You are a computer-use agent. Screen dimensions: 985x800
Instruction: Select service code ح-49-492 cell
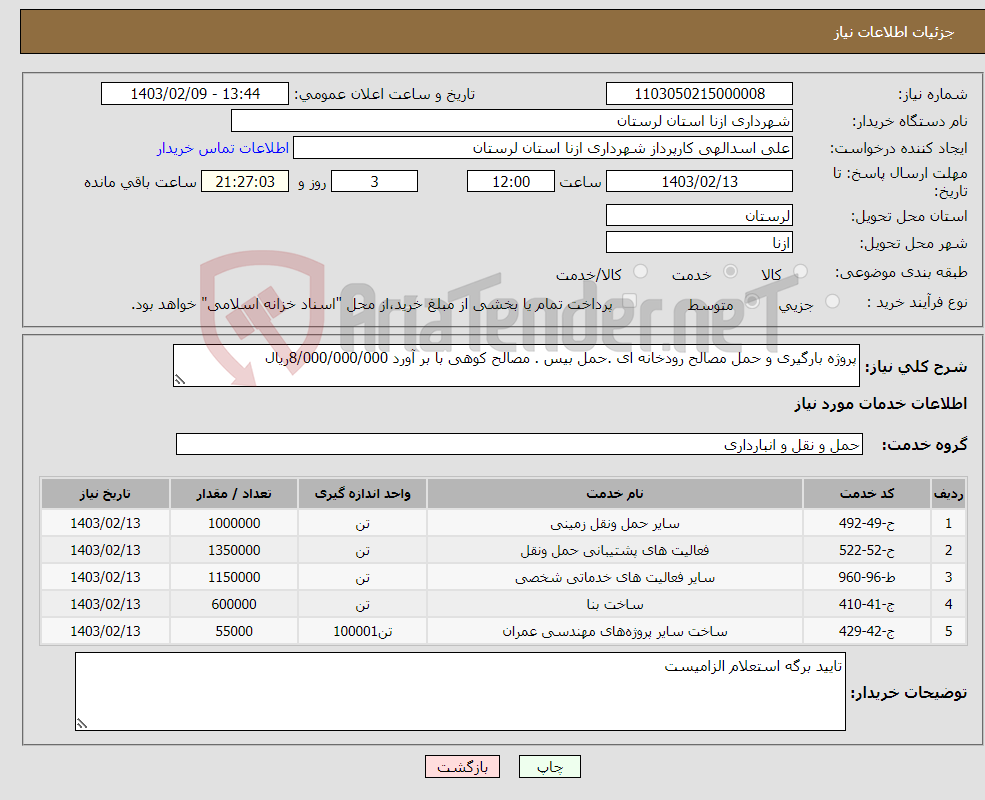coord(867,523)
